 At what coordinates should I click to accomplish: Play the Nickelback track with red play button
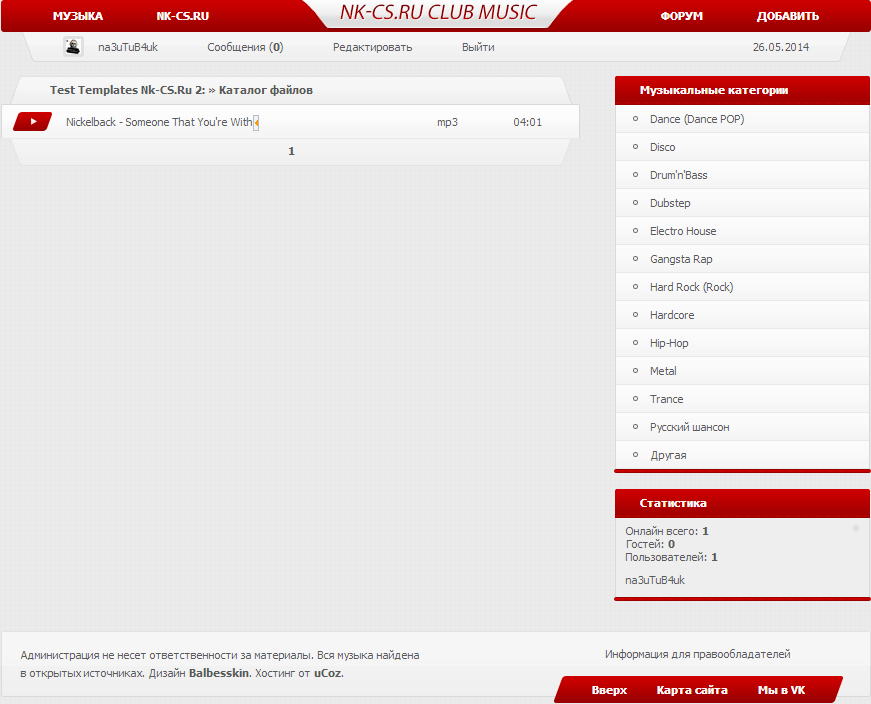pyautogui.click(x=33, y=121)
